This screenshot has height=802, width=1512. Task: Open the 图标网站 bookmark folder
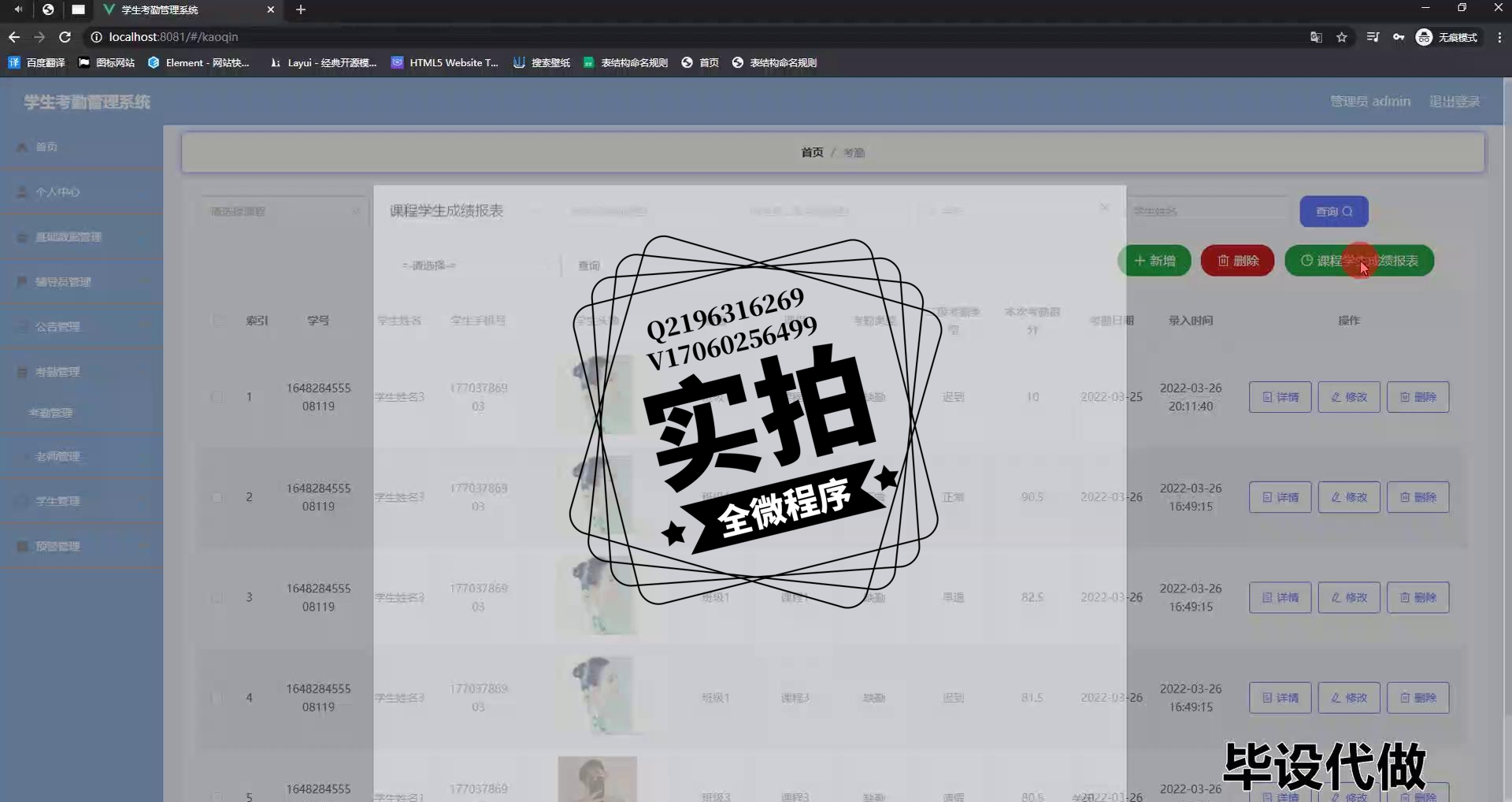coord(106,62)
